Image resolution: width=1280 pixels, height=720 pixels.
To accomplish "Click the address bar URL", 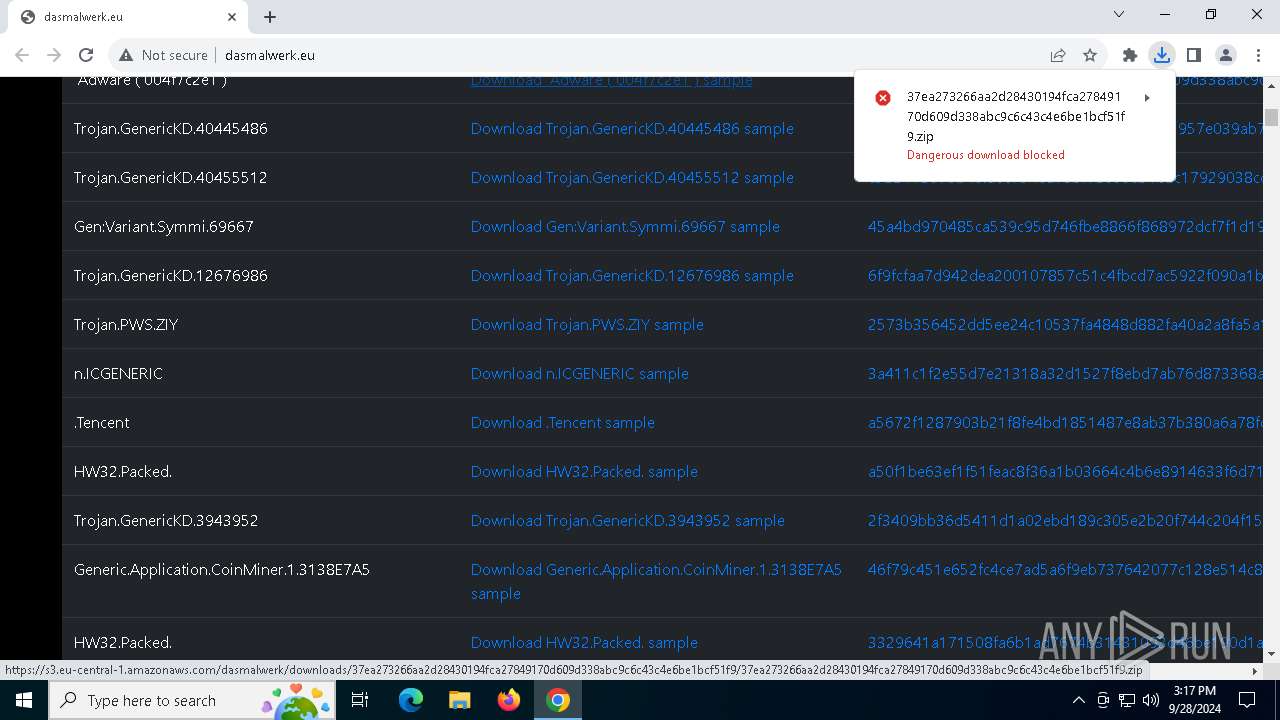I will coord(270,55).
